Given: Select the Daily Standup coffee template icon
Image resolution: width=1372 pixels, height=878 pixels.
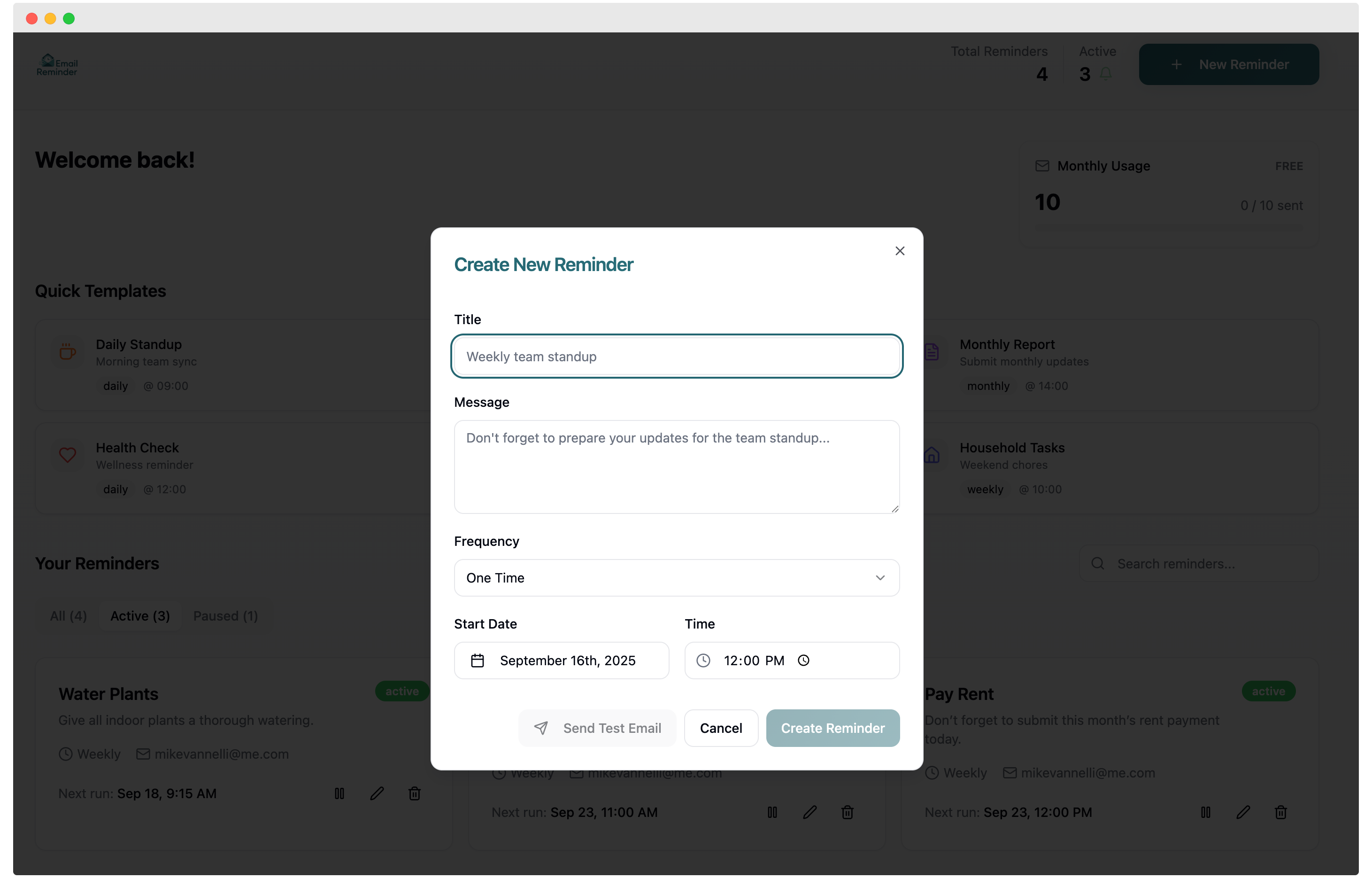Looking at the screenshot, I should pos(68,352).
